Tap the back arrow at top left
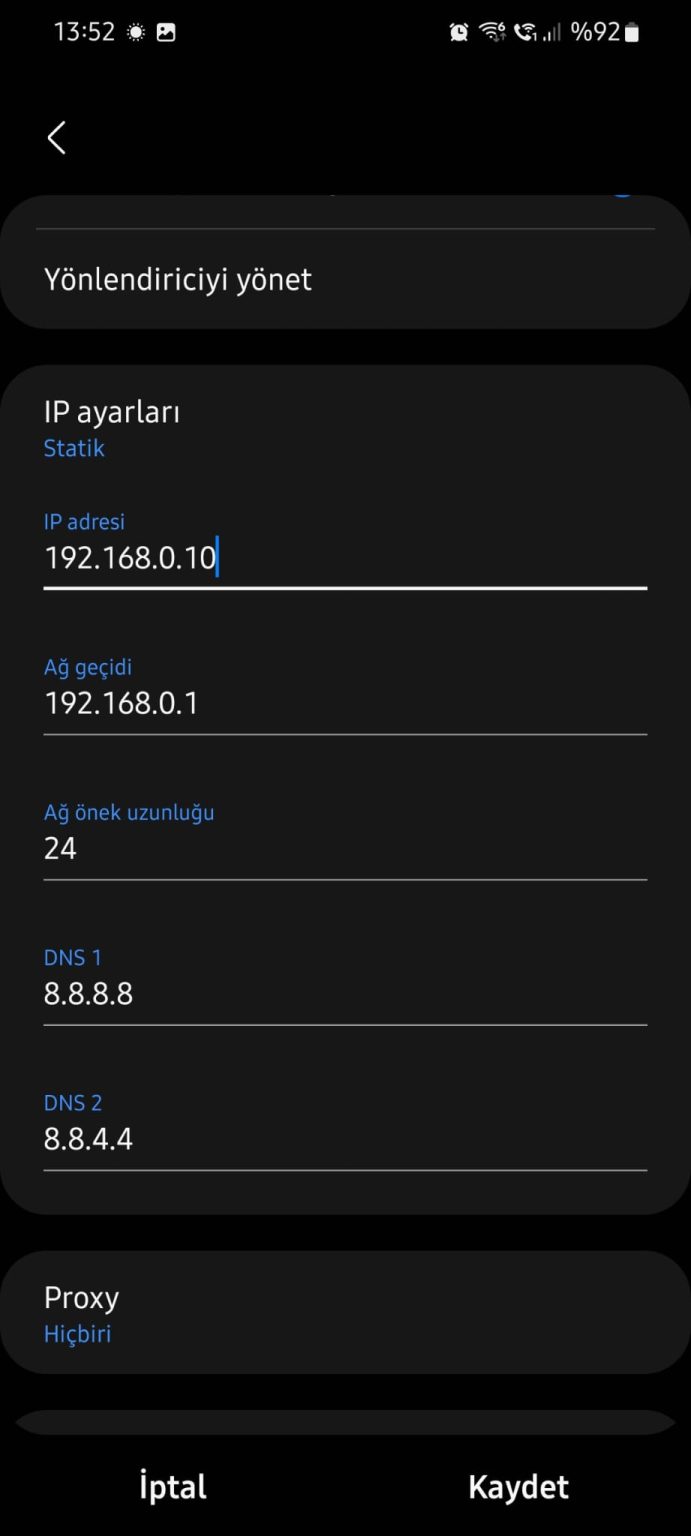 56,138
